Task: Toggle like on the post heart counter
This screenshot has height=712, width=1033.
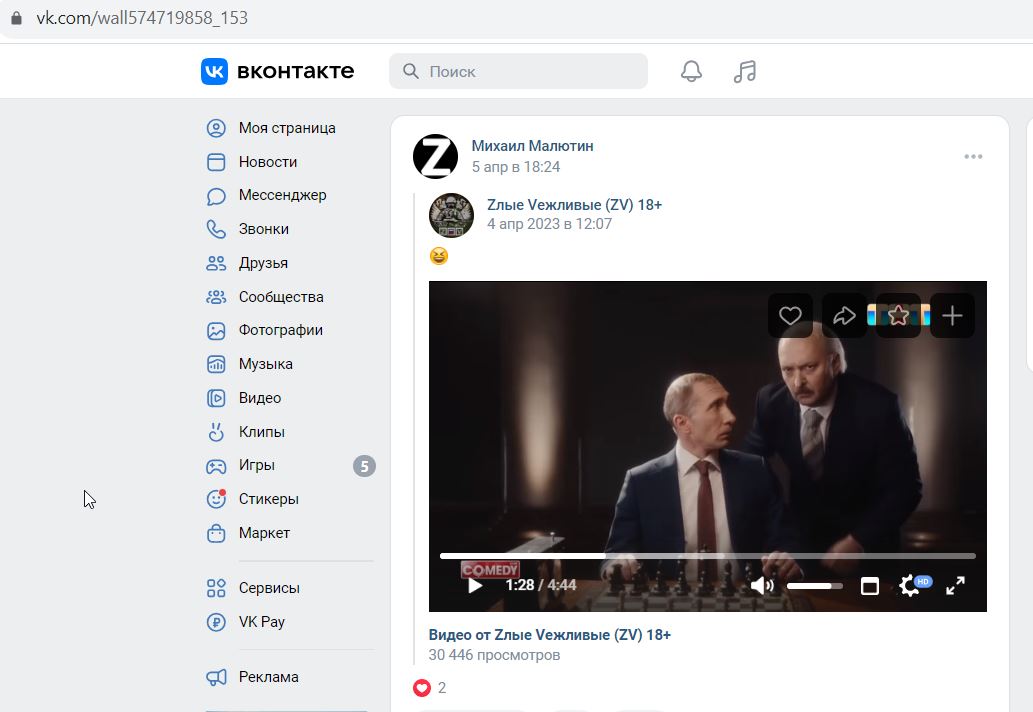Action: [x=430, y=688]
